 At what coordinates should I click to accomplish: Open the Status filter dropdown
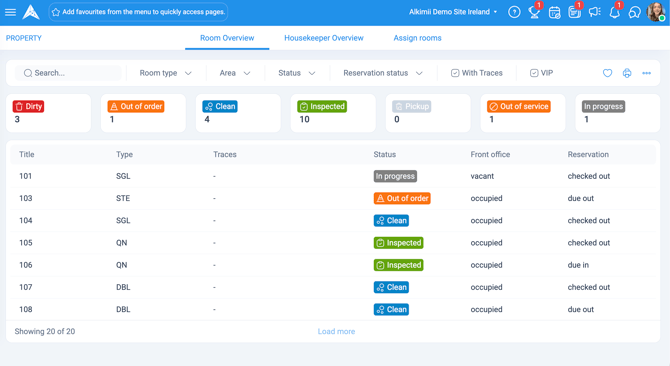point(297,73)
